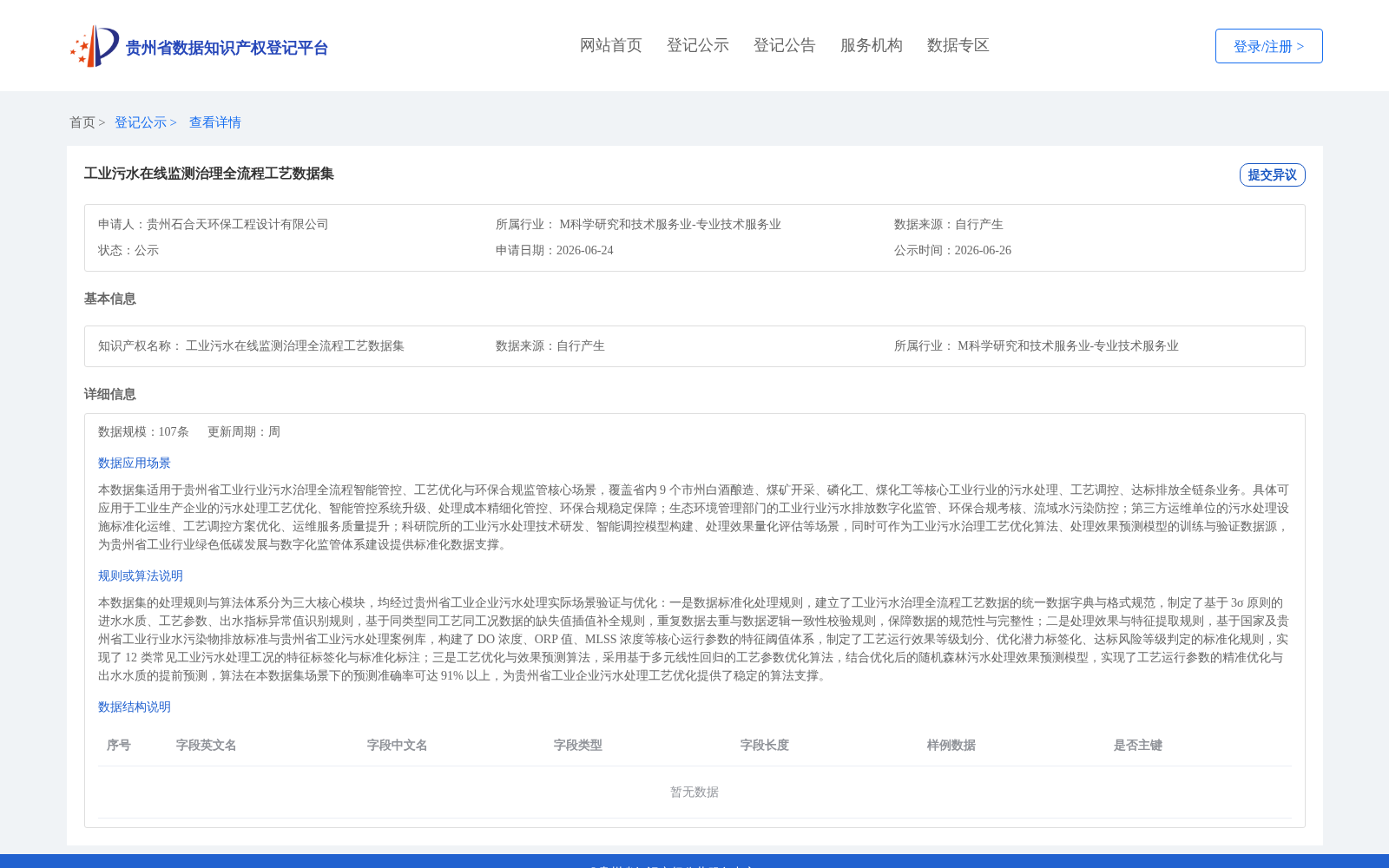
Task: Click 规则或算法说明 heading
Action: click(x=141, y=575)
